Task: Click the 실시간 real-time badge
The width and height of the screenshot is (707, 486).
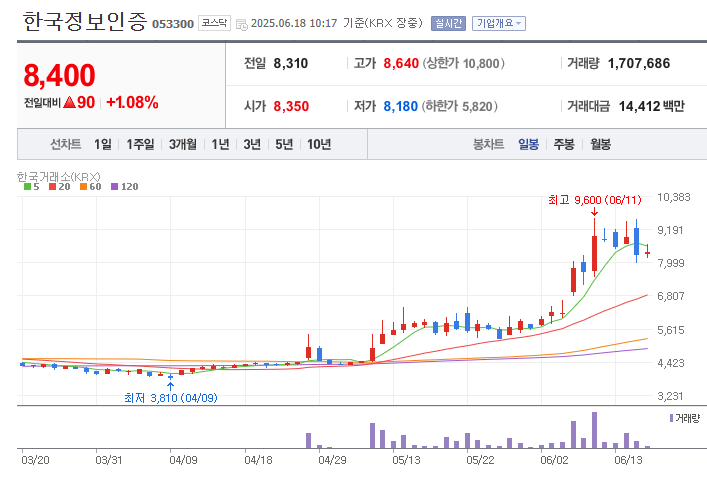Action: (x=448, y=23)
